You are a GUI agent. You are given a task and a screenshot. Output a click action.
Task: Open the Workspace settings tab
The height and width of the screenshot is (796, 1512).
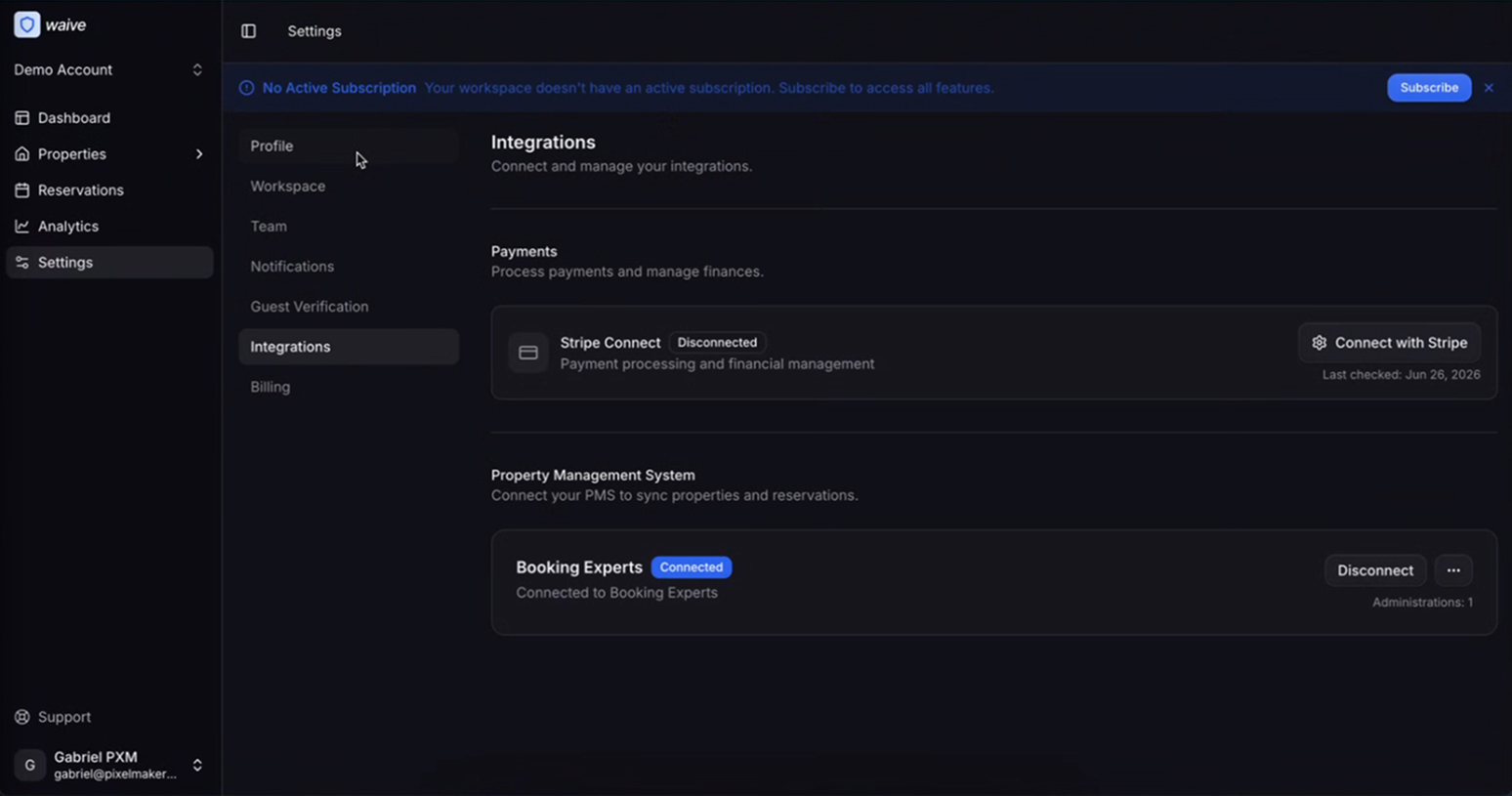tap(349, 186)
